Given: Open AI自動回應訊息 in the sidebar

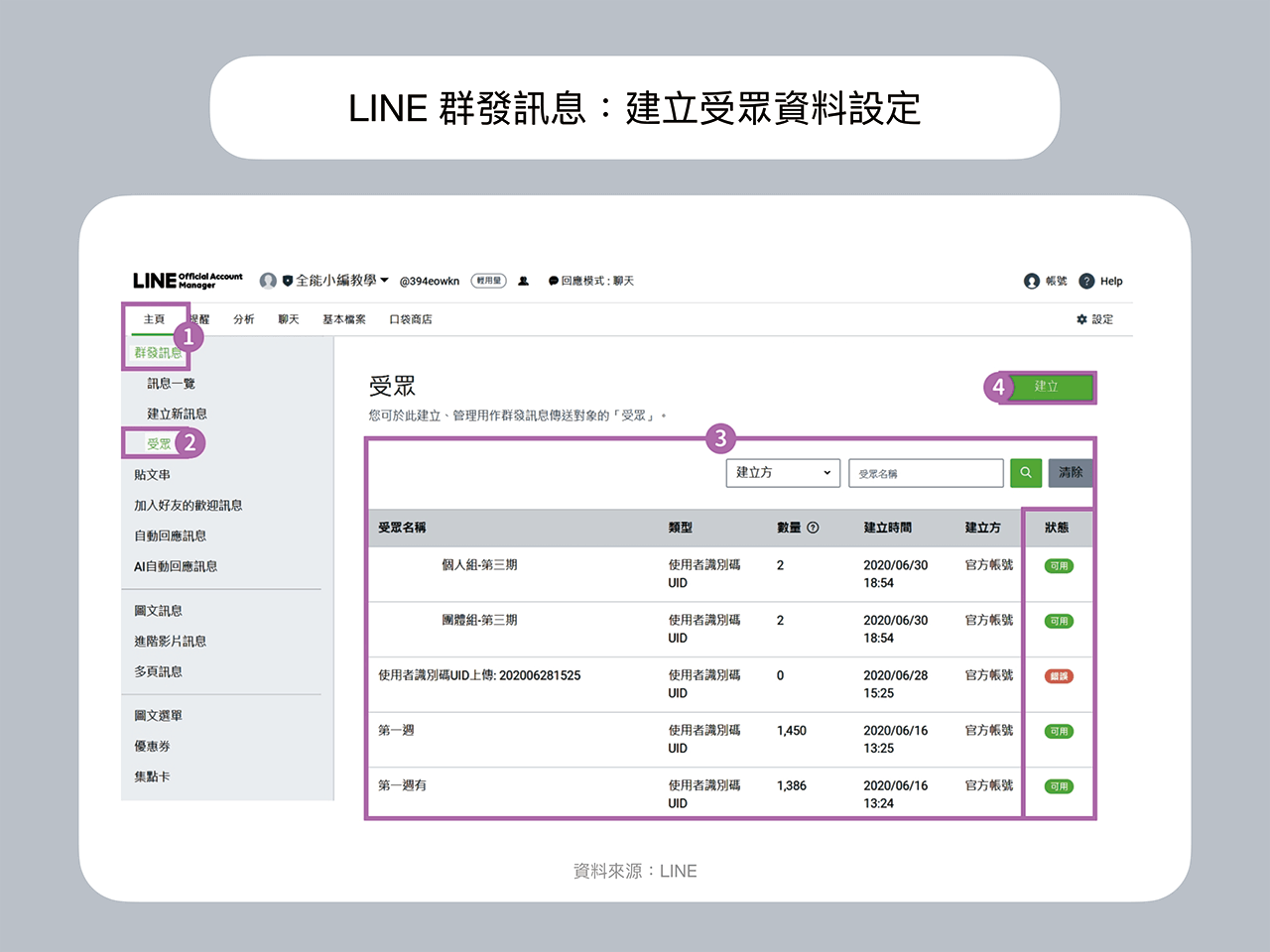Looking at the screenshot, I should [x=176, y=567].
